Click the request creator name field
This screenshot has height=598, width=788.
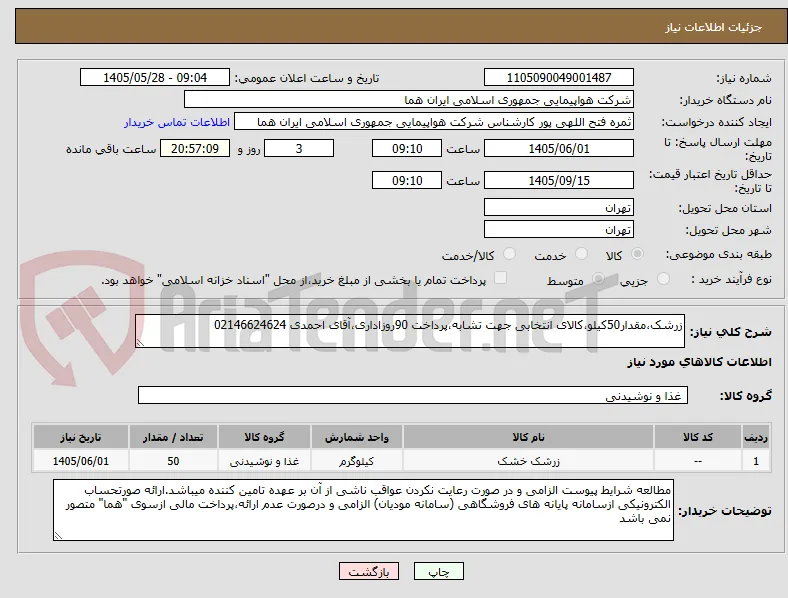434,122
